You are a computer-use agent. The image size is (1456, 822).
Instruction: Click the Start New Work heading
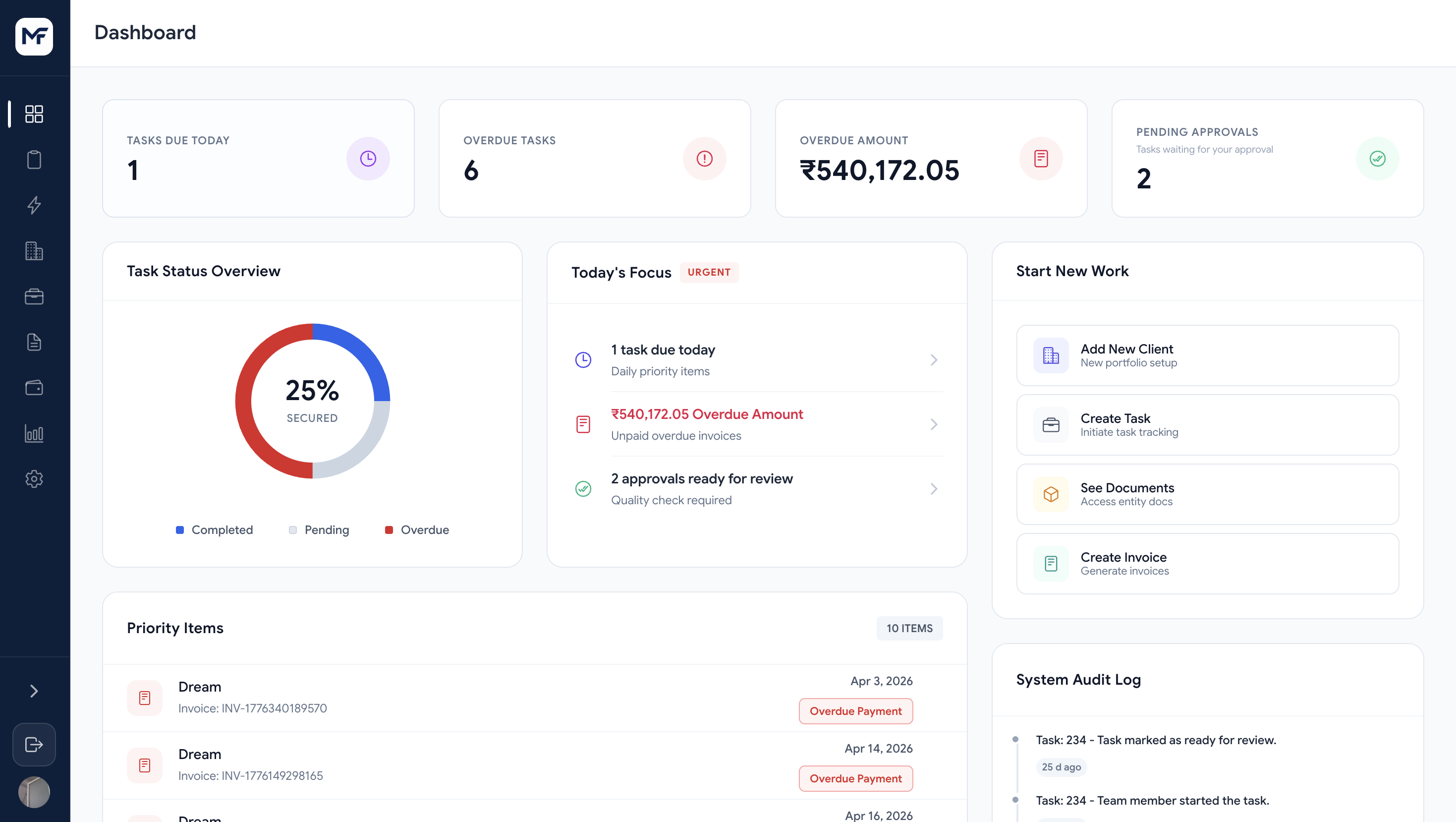click(x=1072, y=271)
